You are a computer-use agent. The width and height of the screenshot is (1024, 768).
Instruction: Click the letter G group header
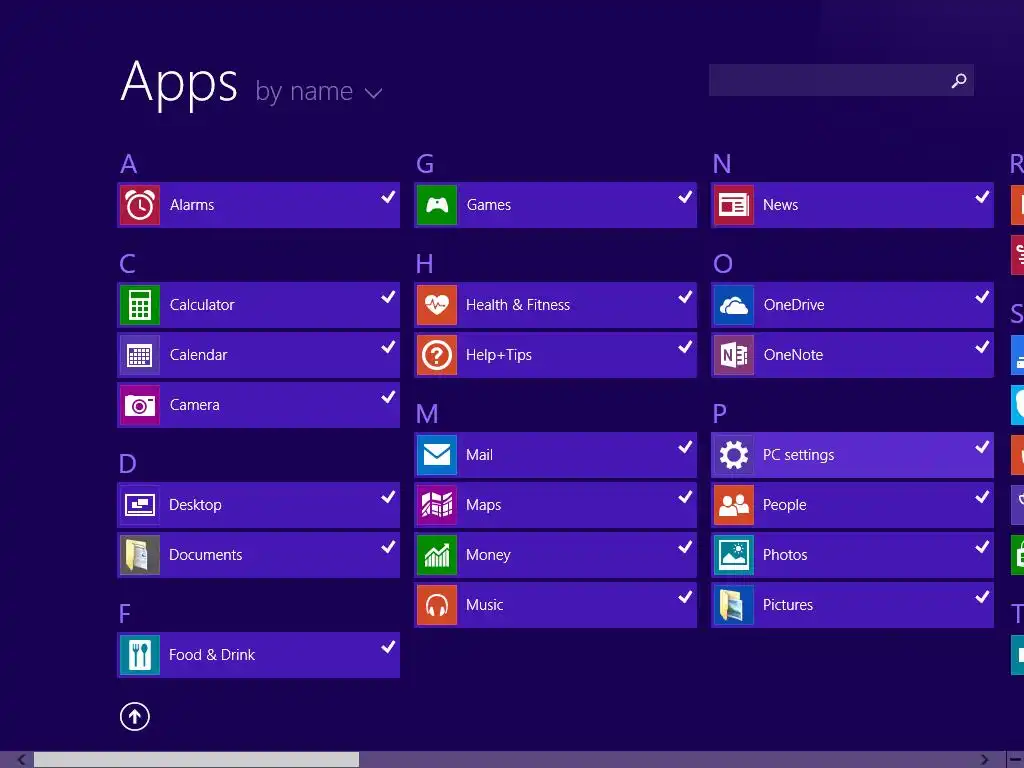[x=425, y=164]
